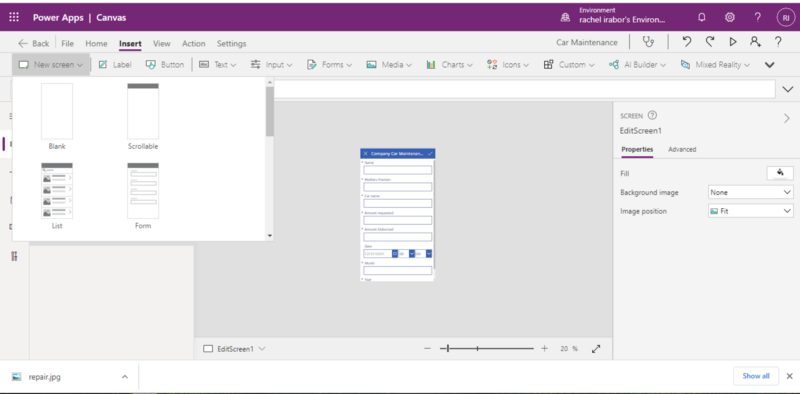Preview the app with play icon
The height and width of the screenshot is (394, 800).
coord(733,42)
